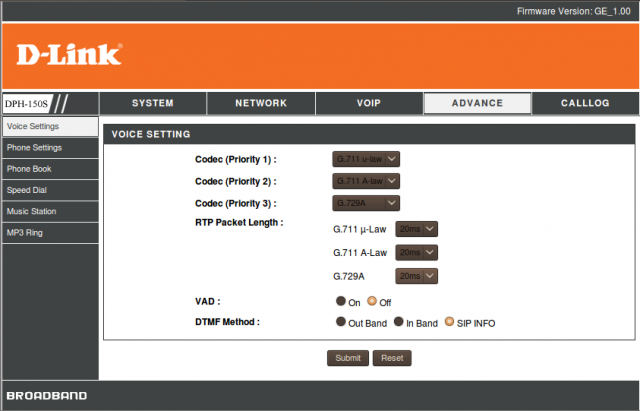This screenshot has height=411, width=640.
Task: Go to the Phone Book page
Action: coord(50,169)
